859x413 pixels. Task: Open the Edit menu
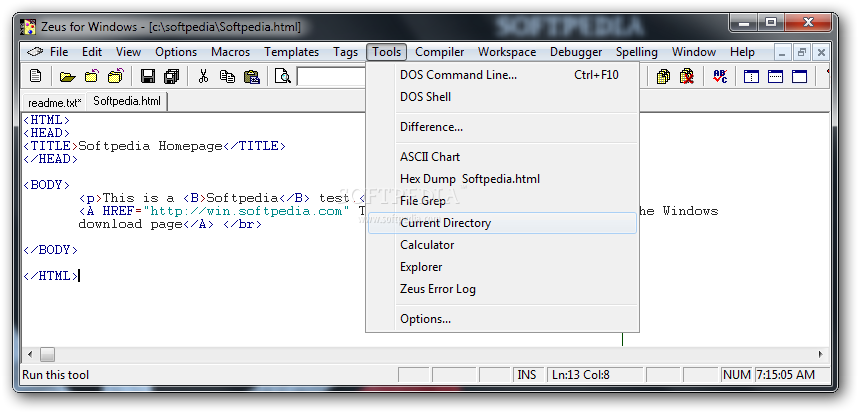click(x=92, y=52)
